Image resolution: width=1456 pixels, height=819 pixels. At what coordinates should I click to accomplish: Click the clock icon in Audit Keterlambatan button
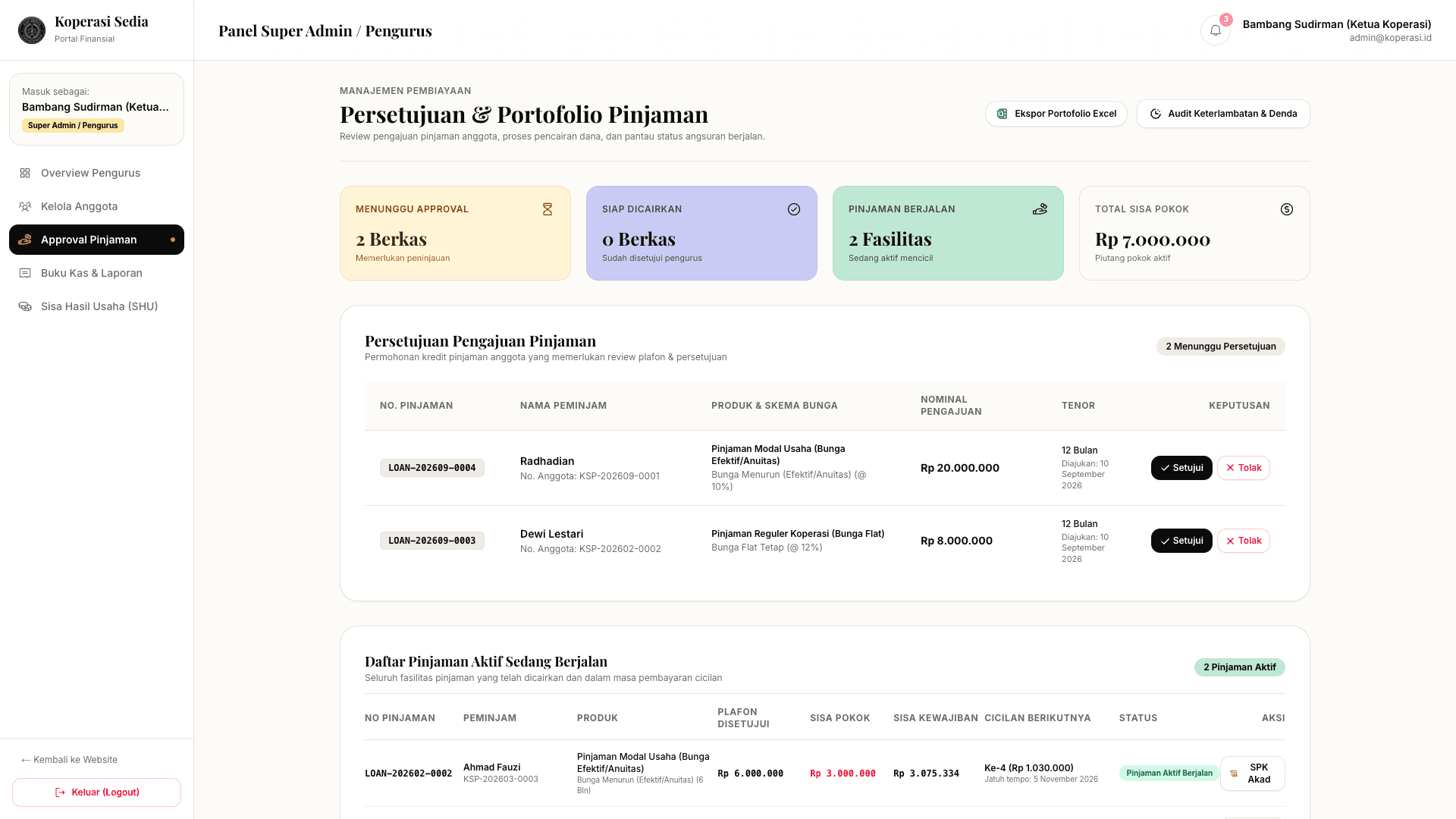(x=1156, y=114)
